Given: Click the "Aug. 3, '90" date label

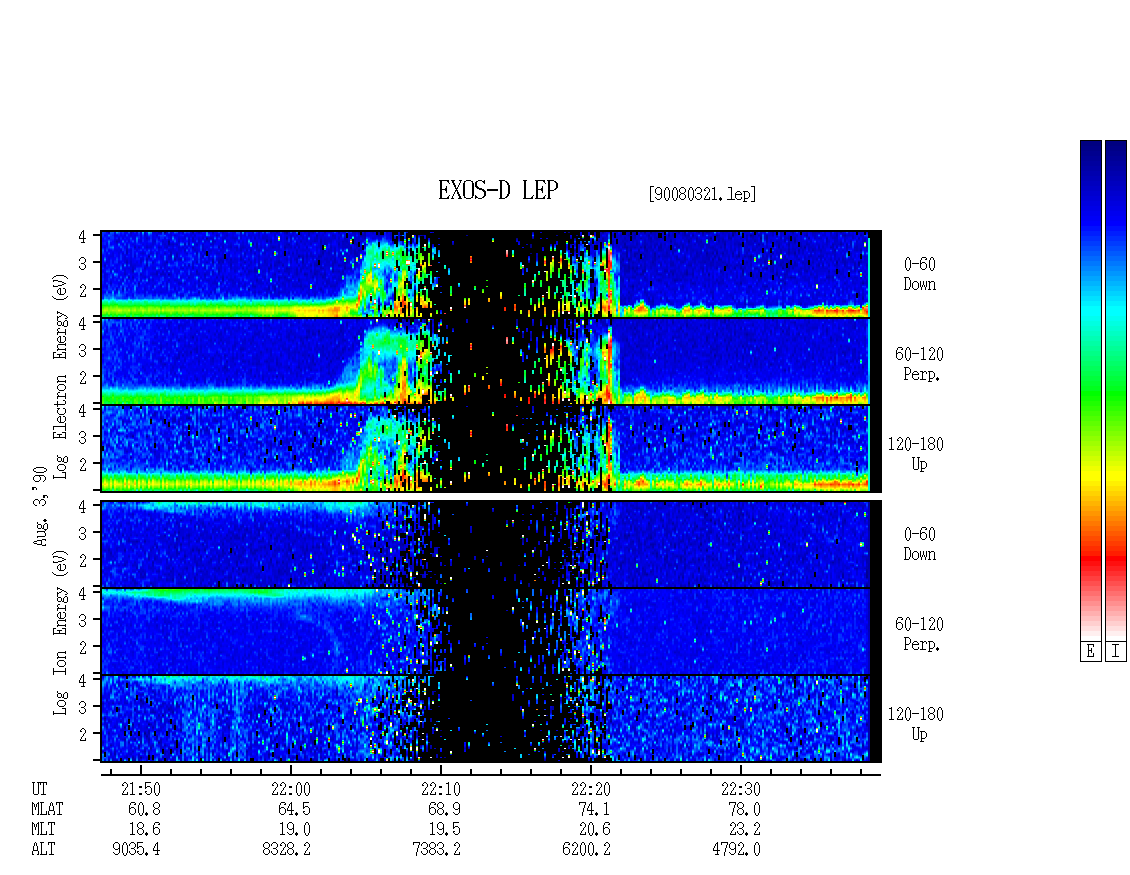Looking at the screenshot, I should coord(41,506).
